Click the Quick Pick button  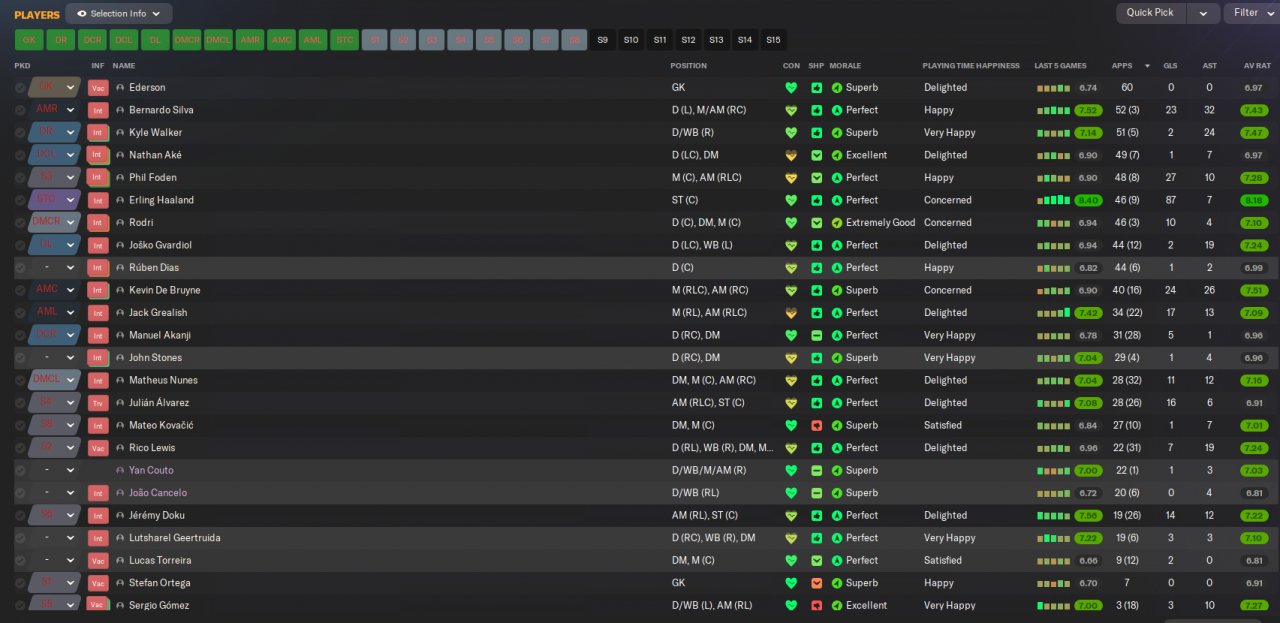(x=1150, y=13)
